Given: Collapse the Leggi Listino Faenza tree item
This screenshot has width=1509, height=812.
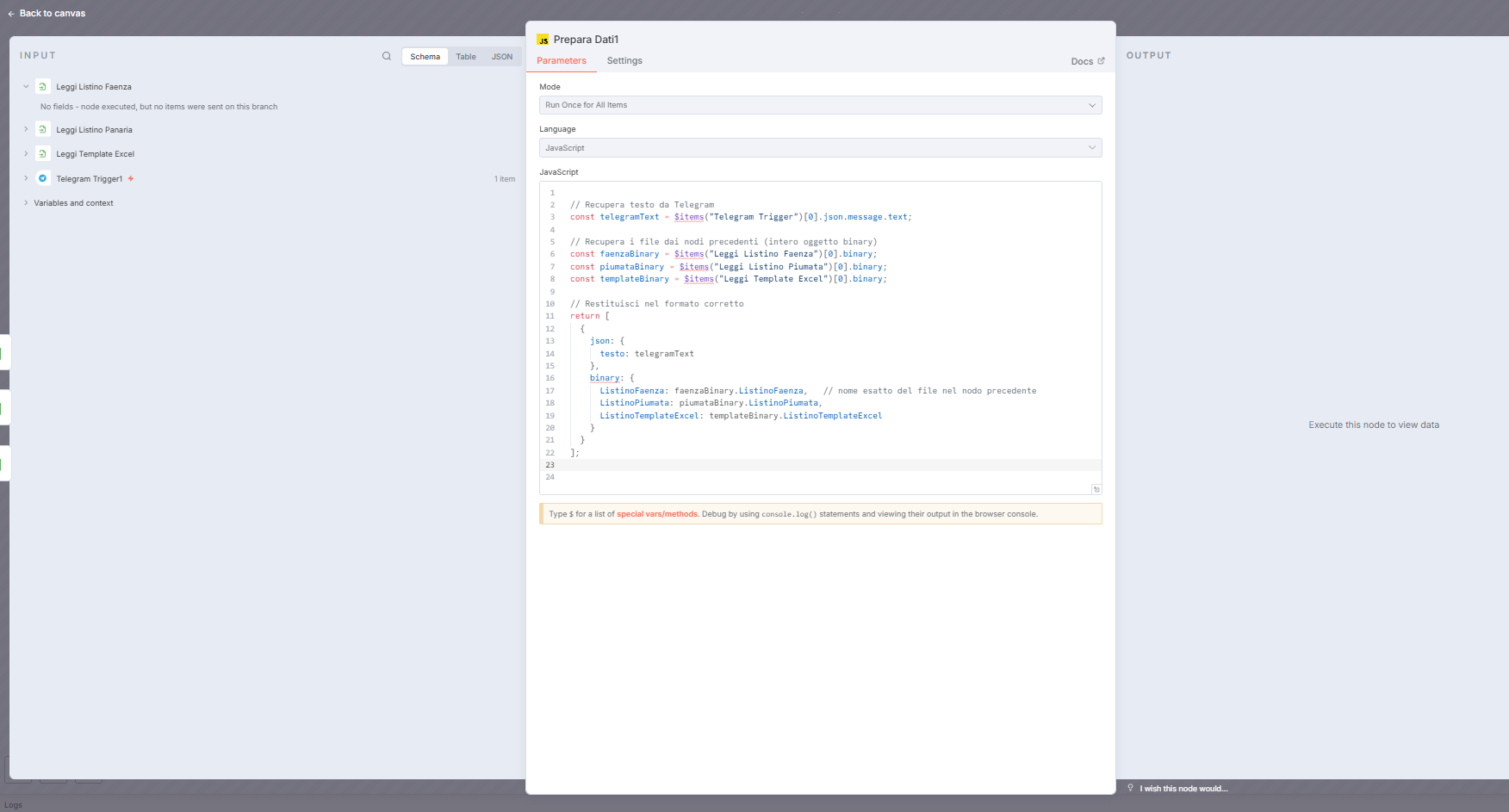Looking at the screenshot, I should tap(26, 86).
